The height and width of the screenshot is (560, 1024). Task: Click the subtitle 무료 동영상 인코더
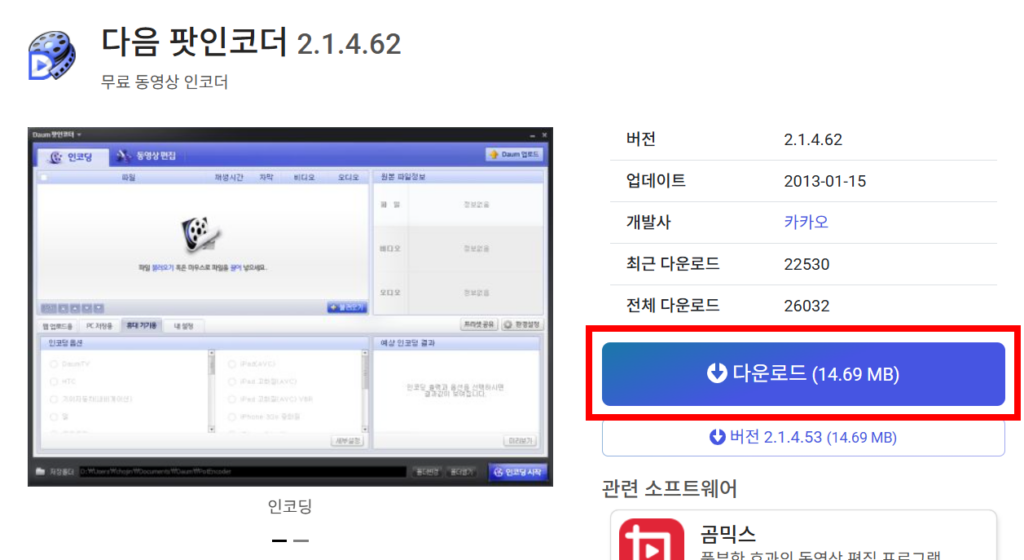165,82
